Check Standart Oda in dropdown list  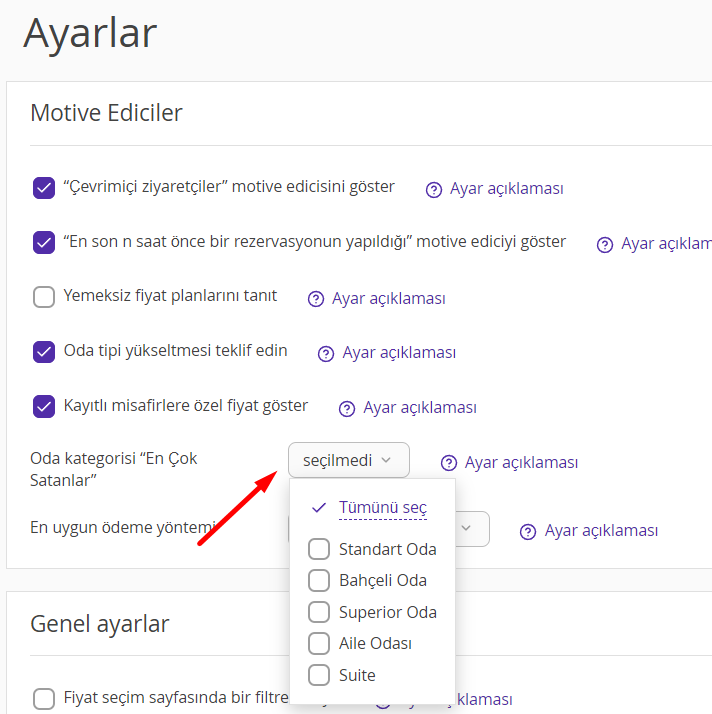319,549
